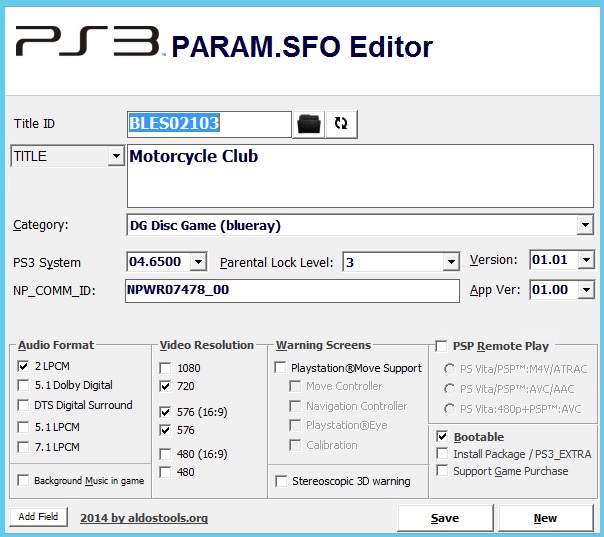Uncheck the 576 (16:9) resolution

pyautogui.click(x=165, y=412)
